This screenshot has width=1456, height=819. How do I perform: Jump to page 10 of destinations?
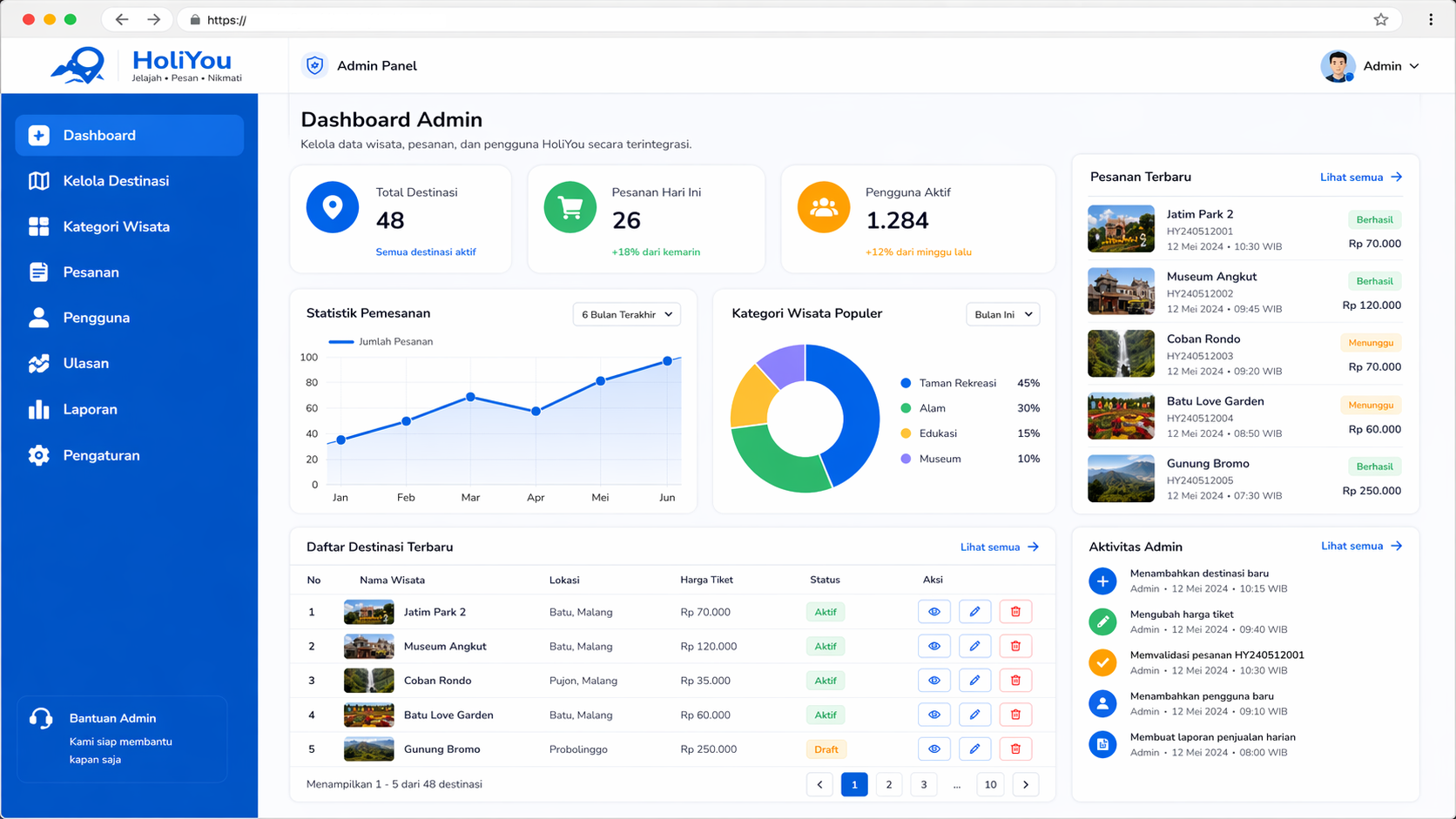[x=990, y=784]
